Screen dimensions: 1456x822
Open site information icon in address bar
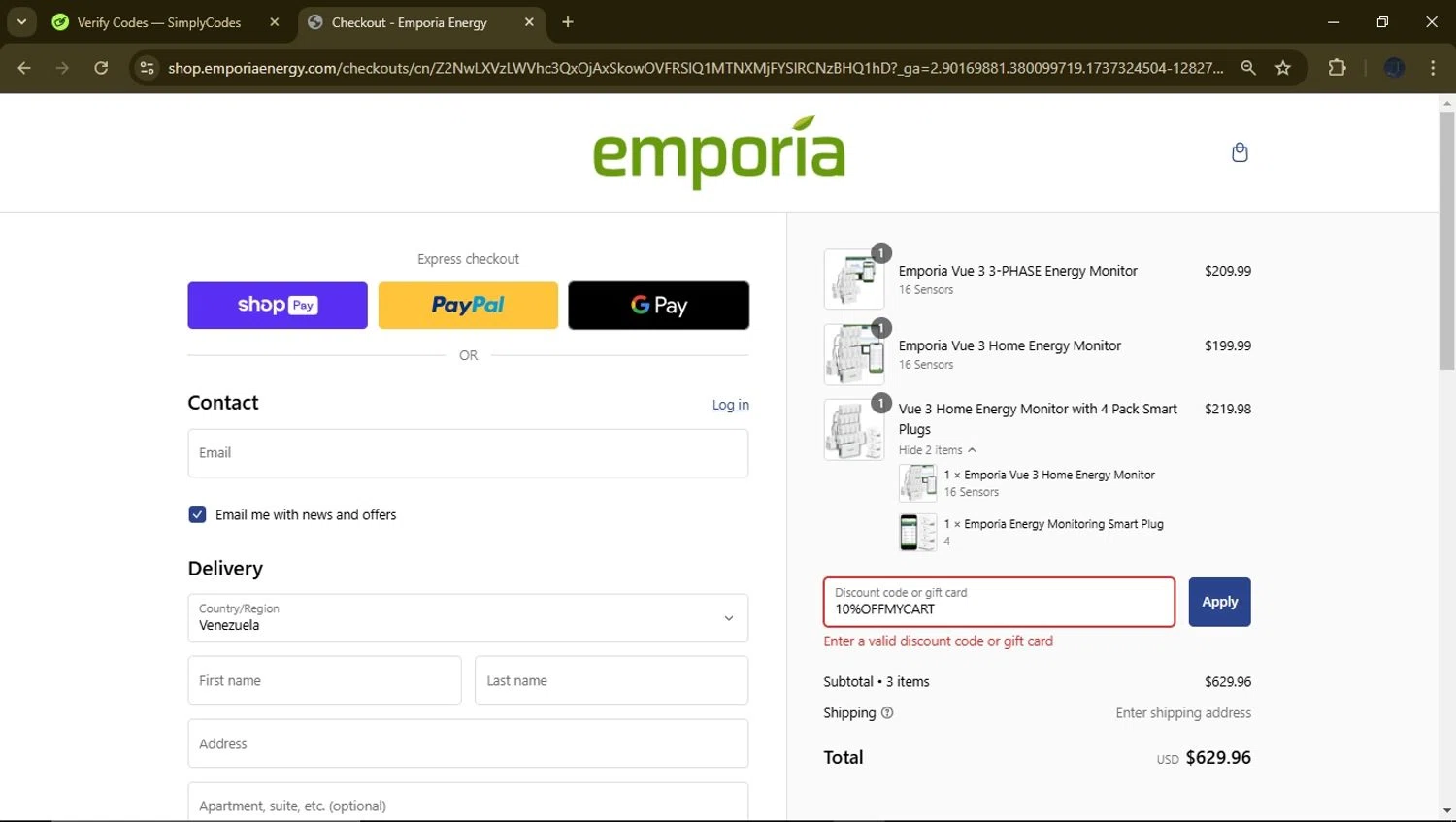(x=148, y=68)
